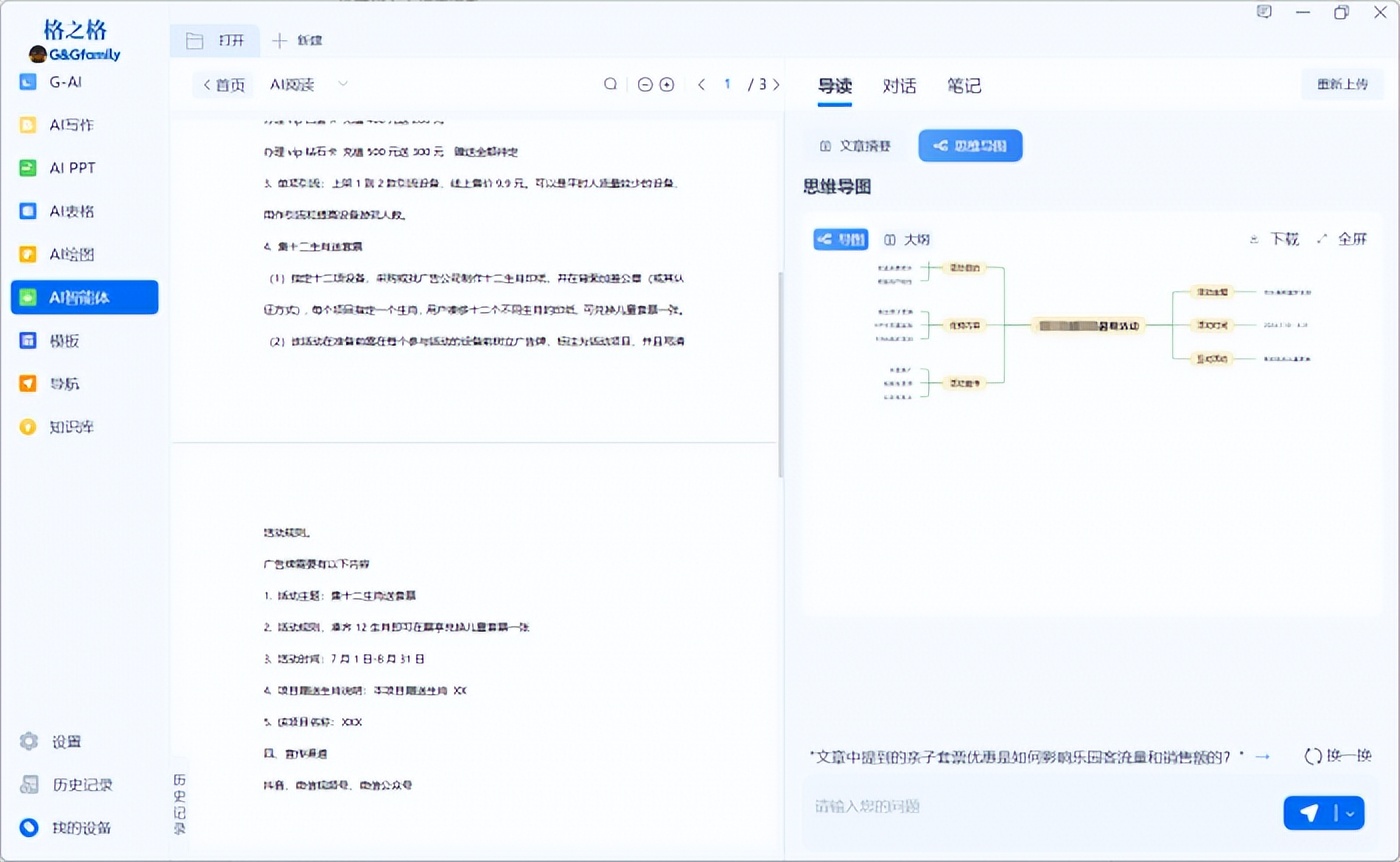Zoom in with the plus circle icon
Screen dimensions: 1400x862
(x=667, y=85)
